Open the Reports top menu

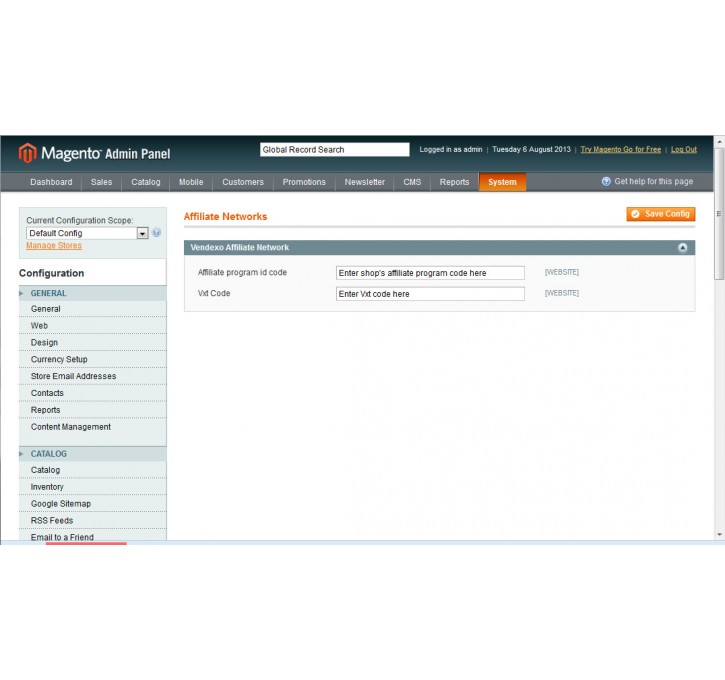454,182
